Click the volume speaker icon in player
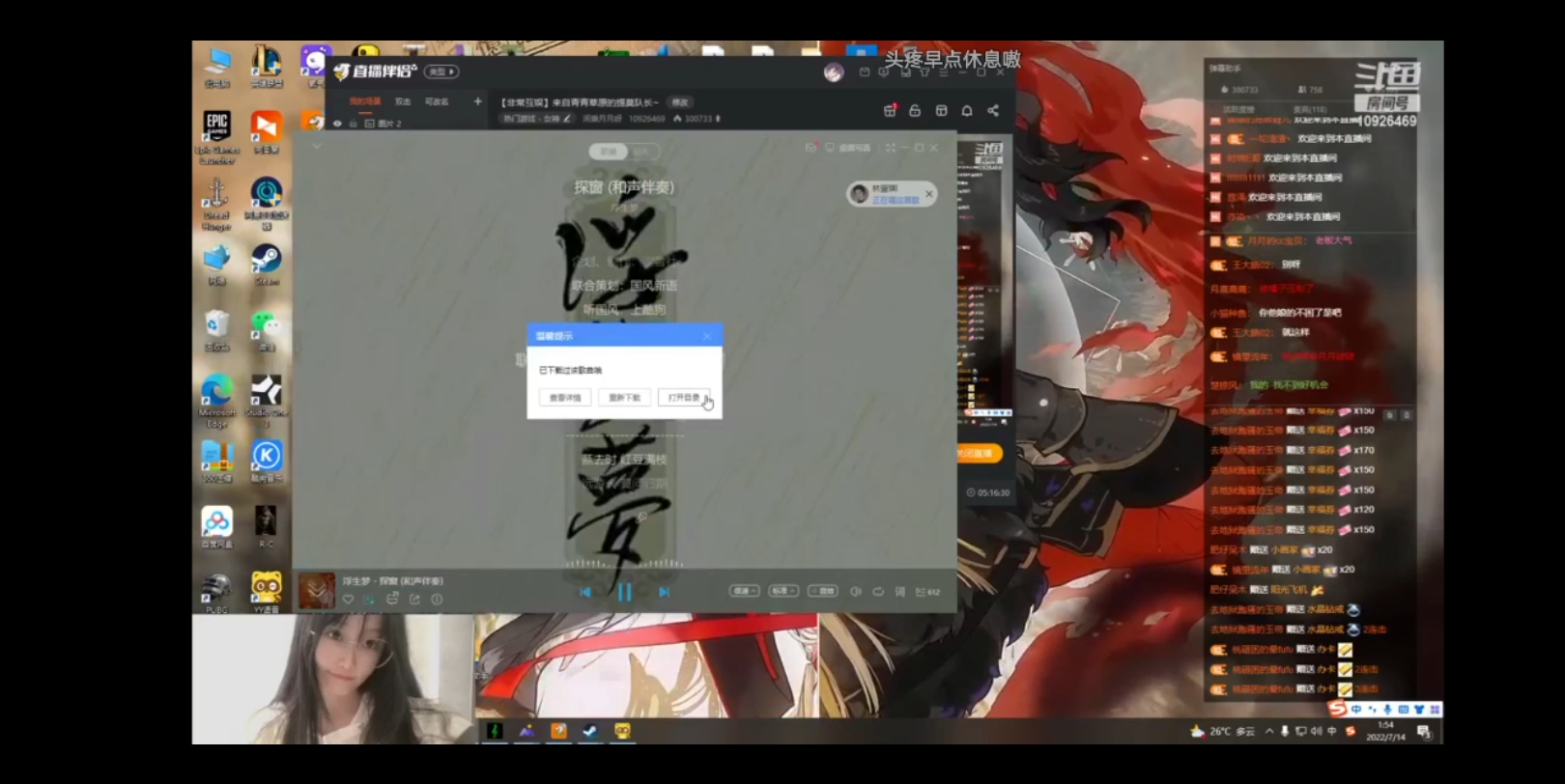Viewport: 1565px width, 784px height. point(856,591)
